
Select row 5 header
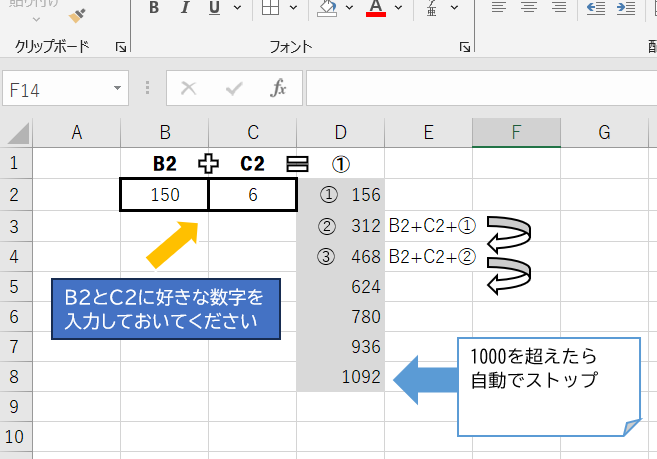15,287
